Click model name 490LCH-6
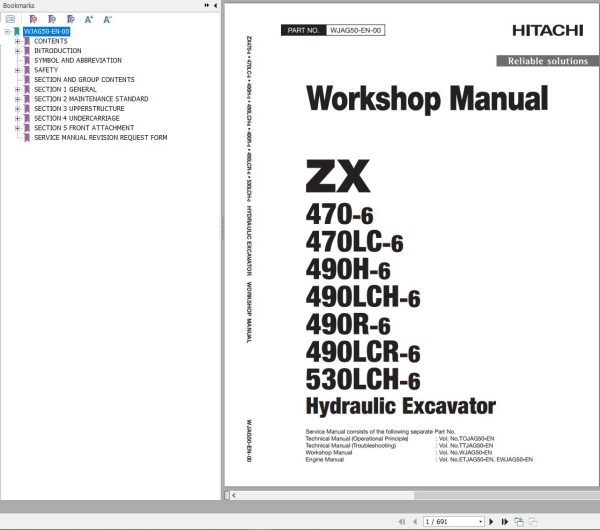Image resolution: width=600 pixels, height=530 pixels. (x=363, y=297)
